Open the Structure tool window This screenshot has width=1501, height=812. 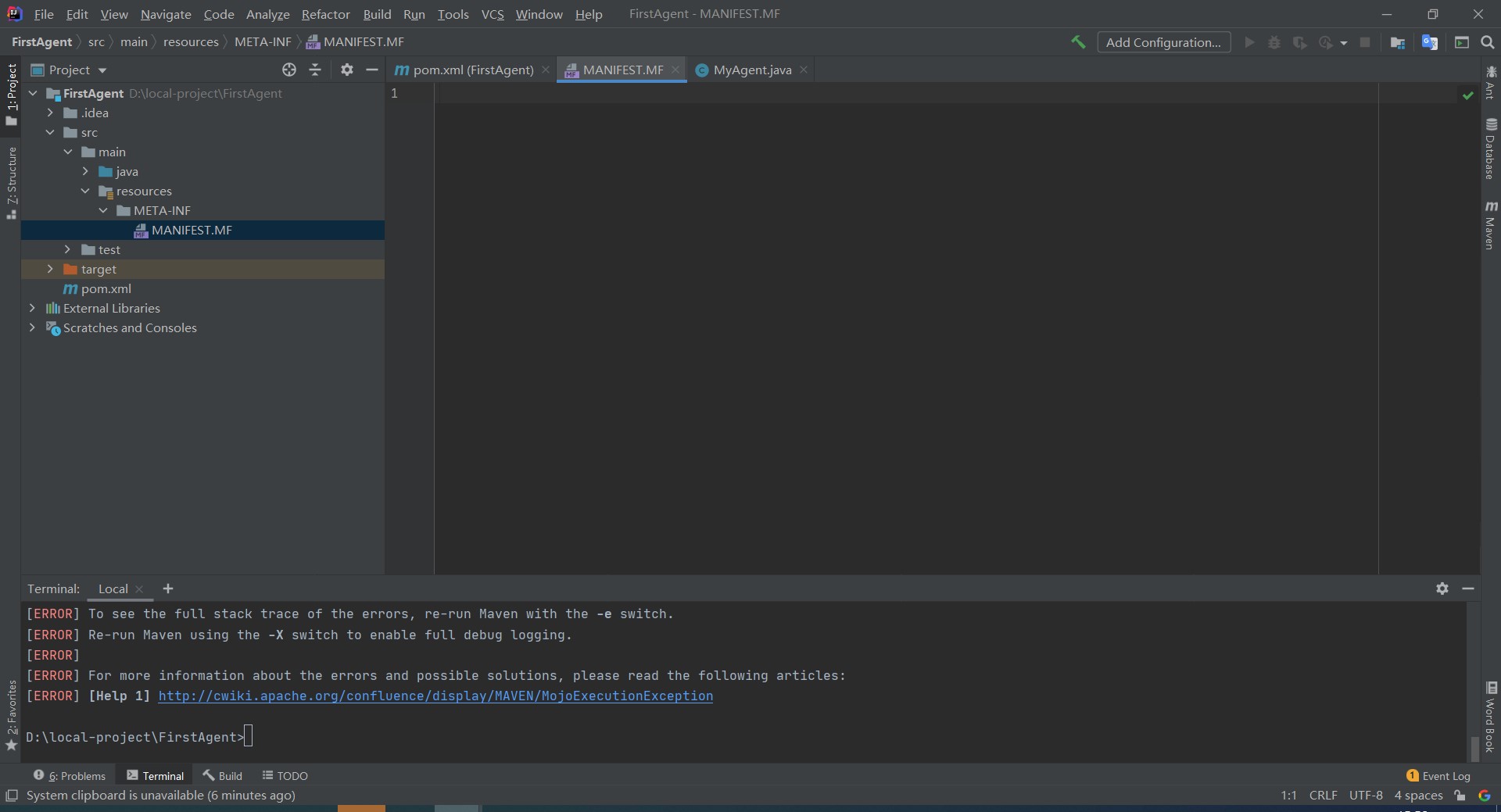click(x=12, y=183)
